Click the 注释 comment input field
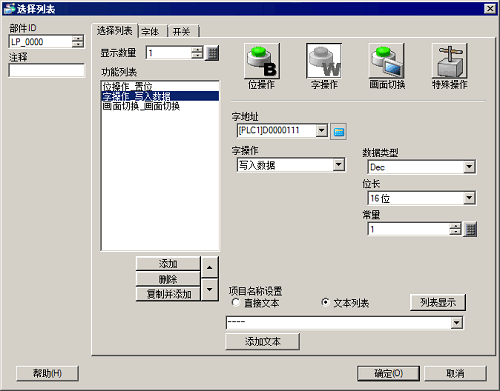 pos(47,71)
